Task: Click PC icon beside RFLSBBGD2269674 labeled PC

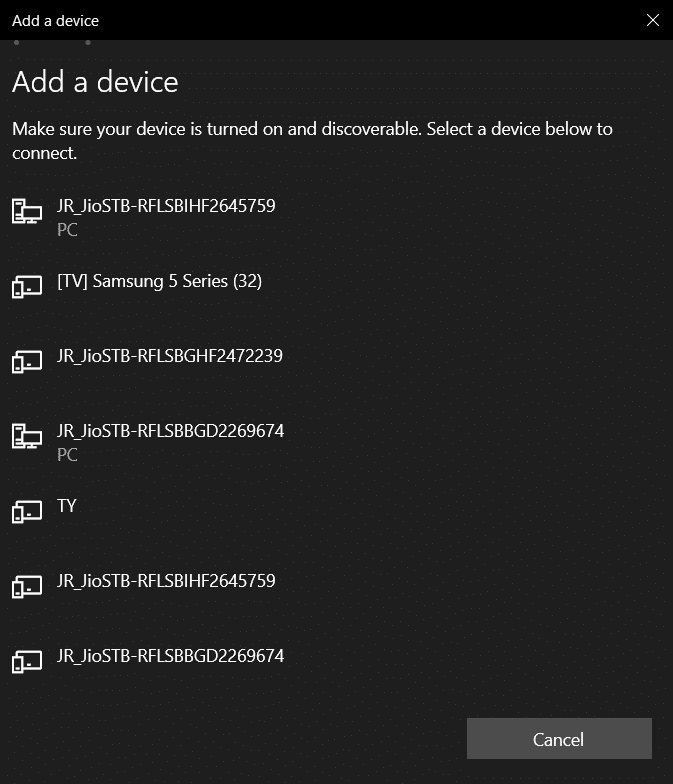Action: tap(27, 436)
